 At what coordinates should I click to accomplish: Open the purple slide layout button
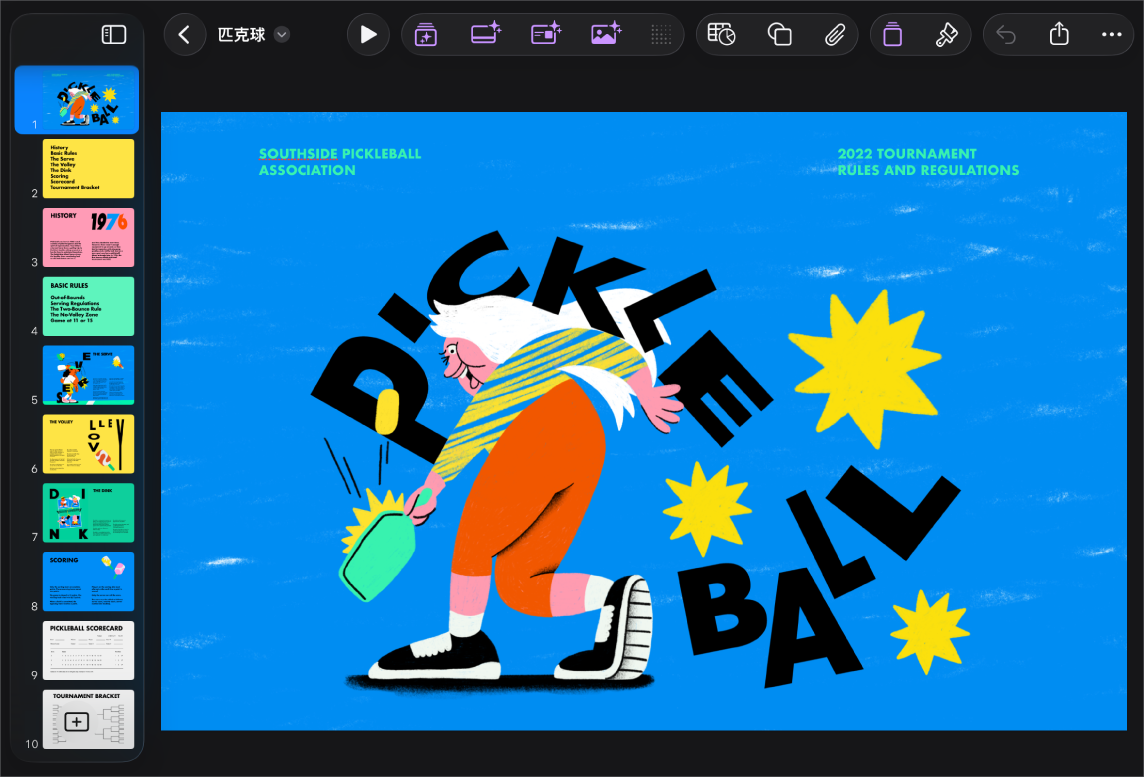tap(893, 35)
